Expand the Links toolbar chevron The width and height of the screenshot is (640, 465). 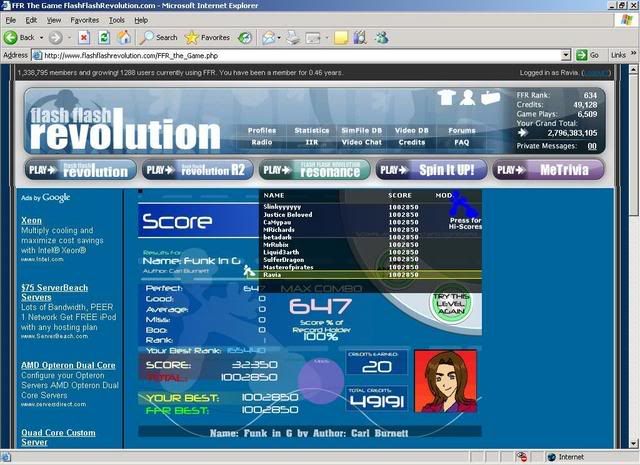[632, 55]
